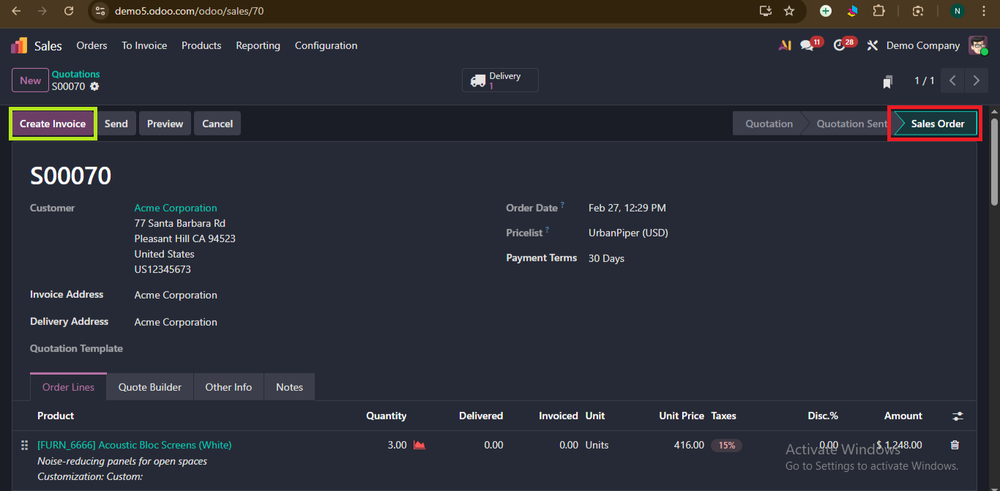
Task: Open the browser extensions puzzle icon
Action: click(x=878, y=11)
